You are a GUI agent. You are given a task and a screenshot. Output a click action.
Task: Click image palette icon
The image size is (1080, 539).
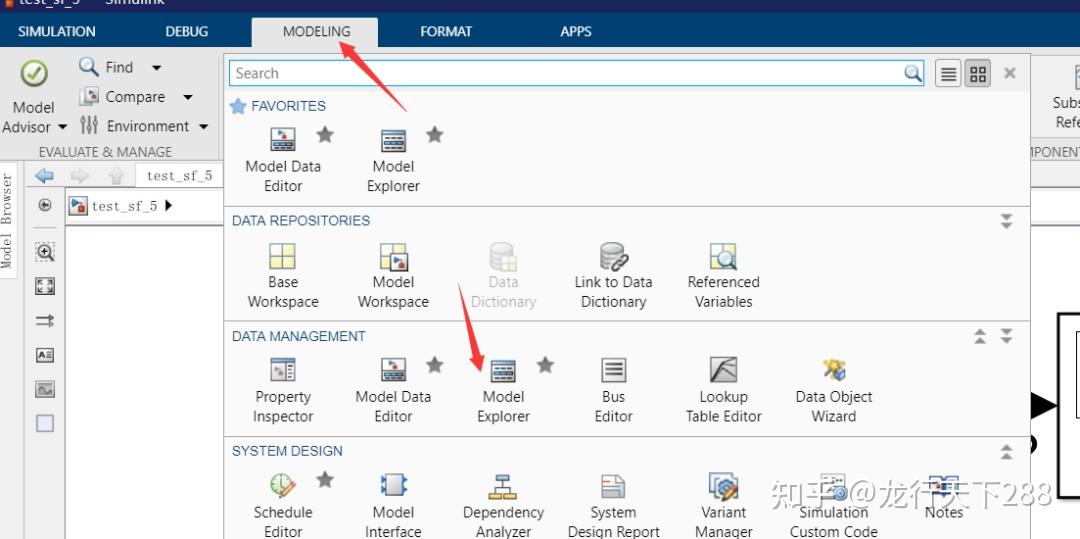45,389
